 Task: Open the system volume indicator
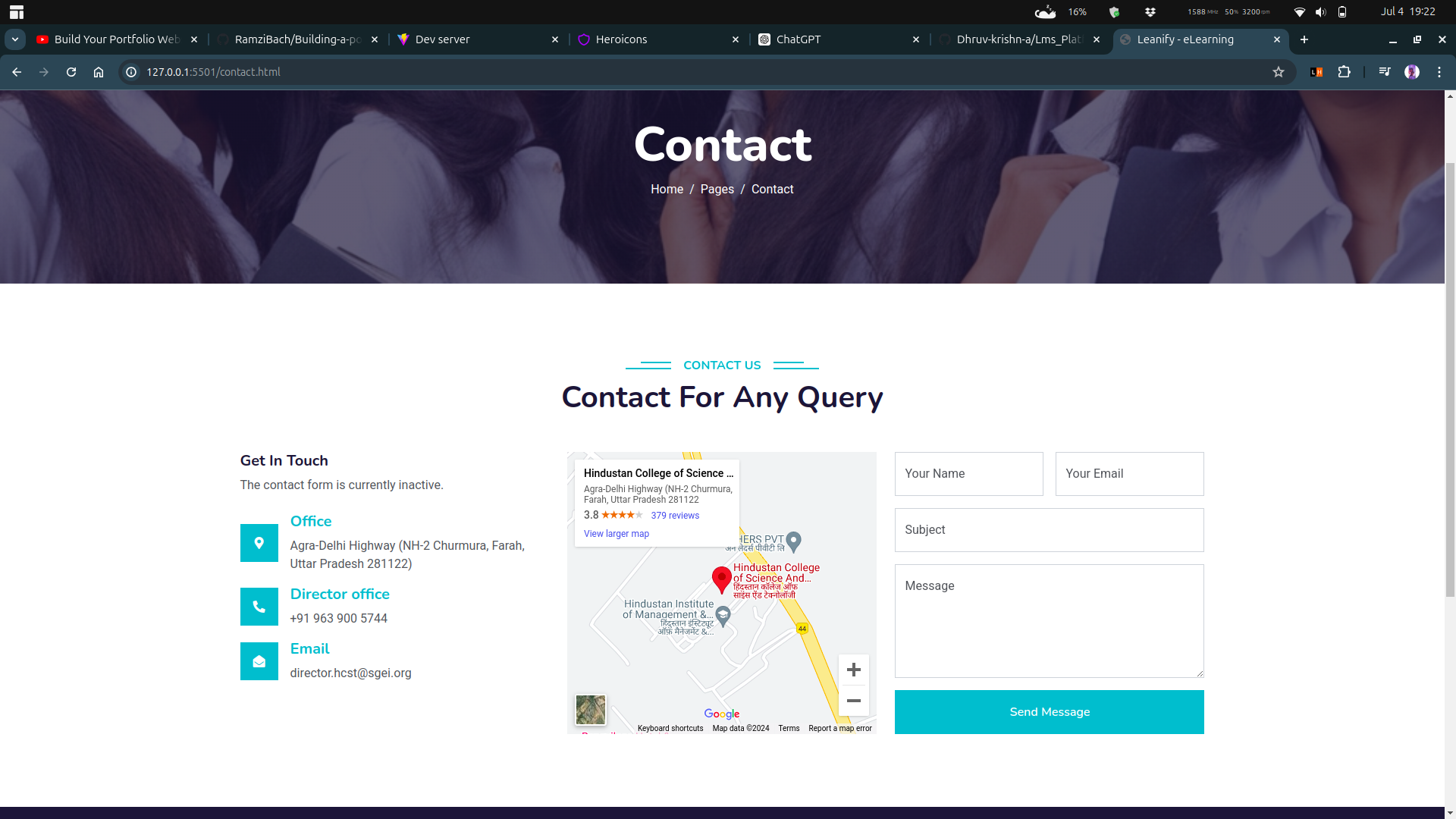[1321, 12]
